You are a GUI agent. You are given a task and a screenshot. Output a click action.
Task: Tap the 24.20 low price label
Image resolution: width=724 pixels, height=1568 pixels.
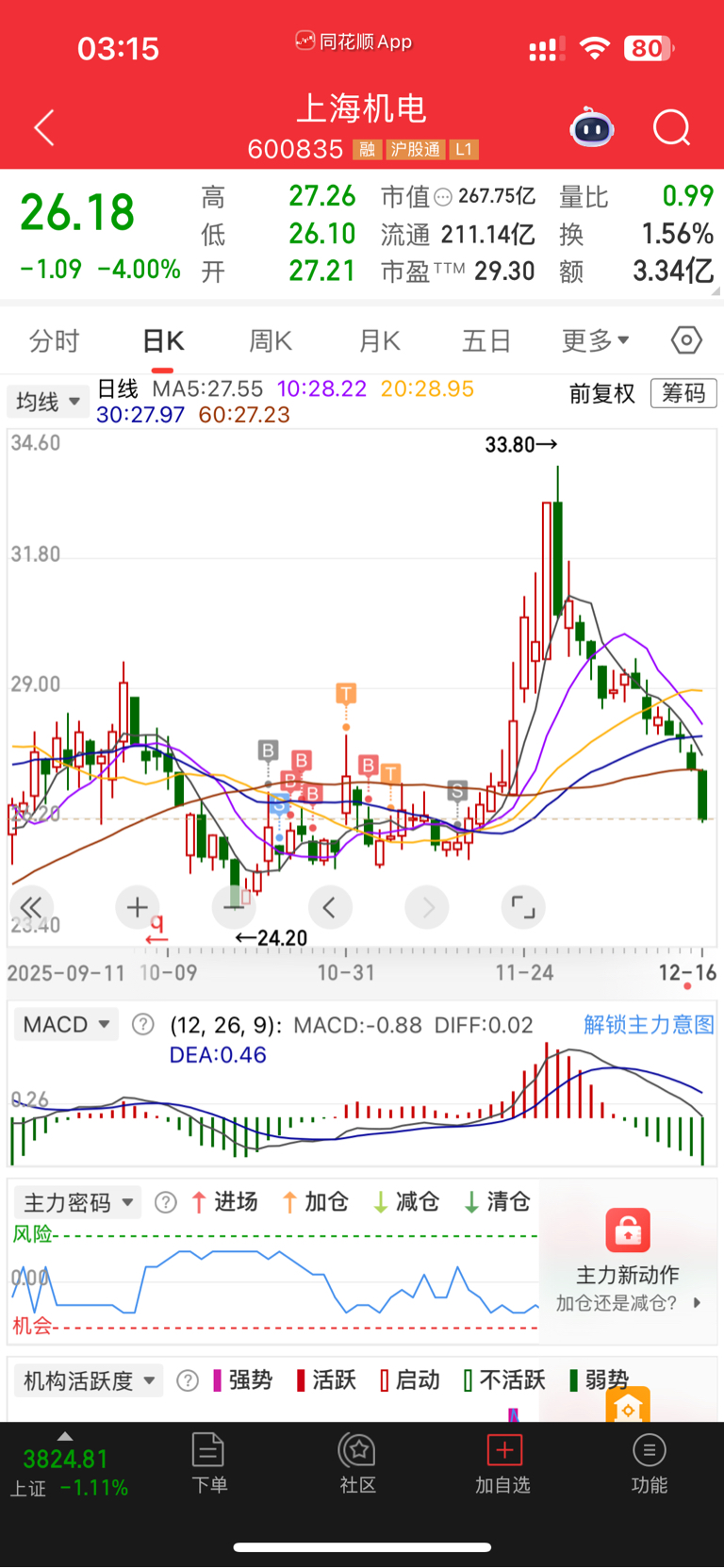(x=271, y=938)
